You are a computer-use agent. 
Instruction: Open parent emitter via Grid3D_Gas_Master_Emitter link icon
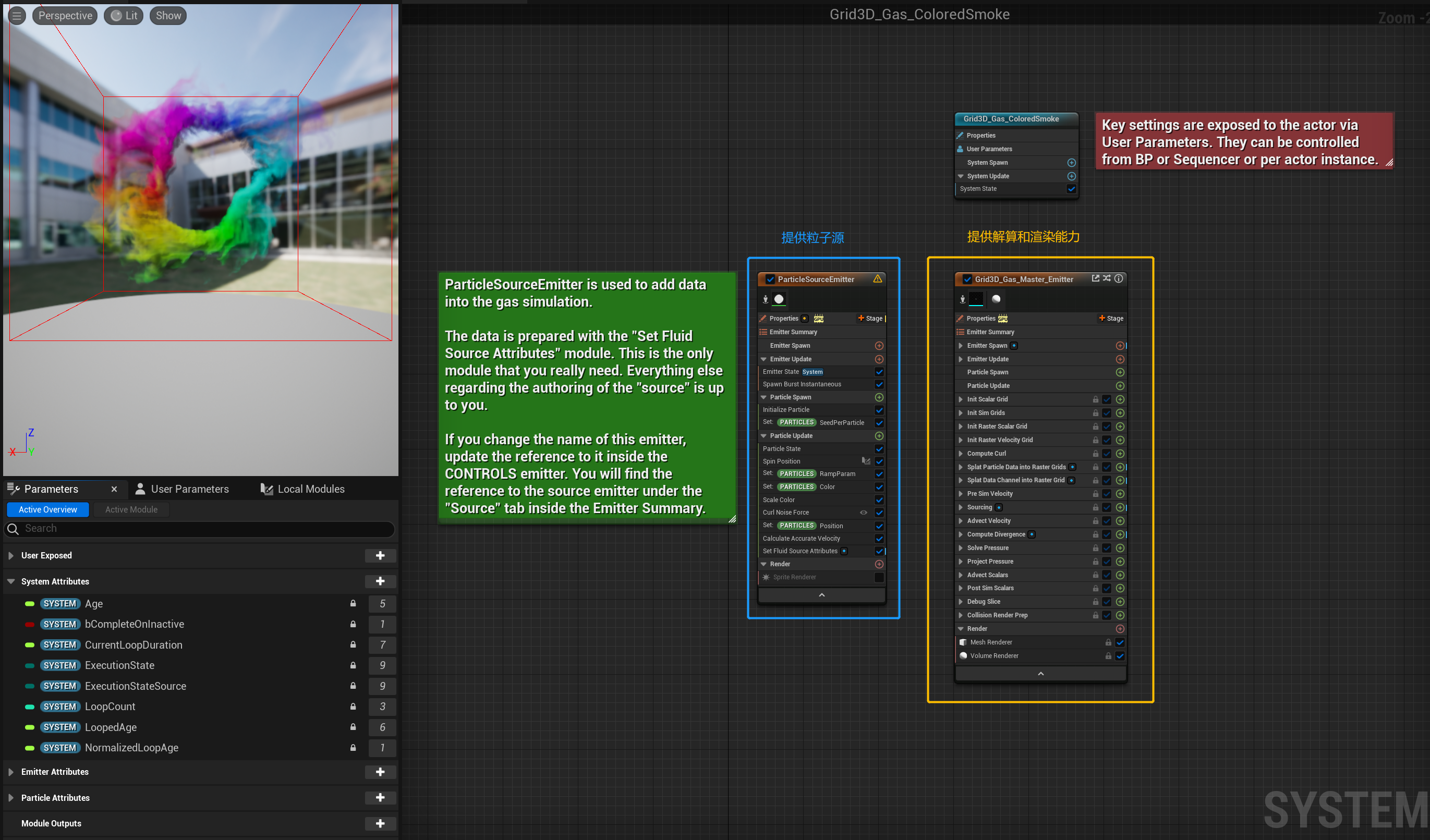coord(1095,278)
